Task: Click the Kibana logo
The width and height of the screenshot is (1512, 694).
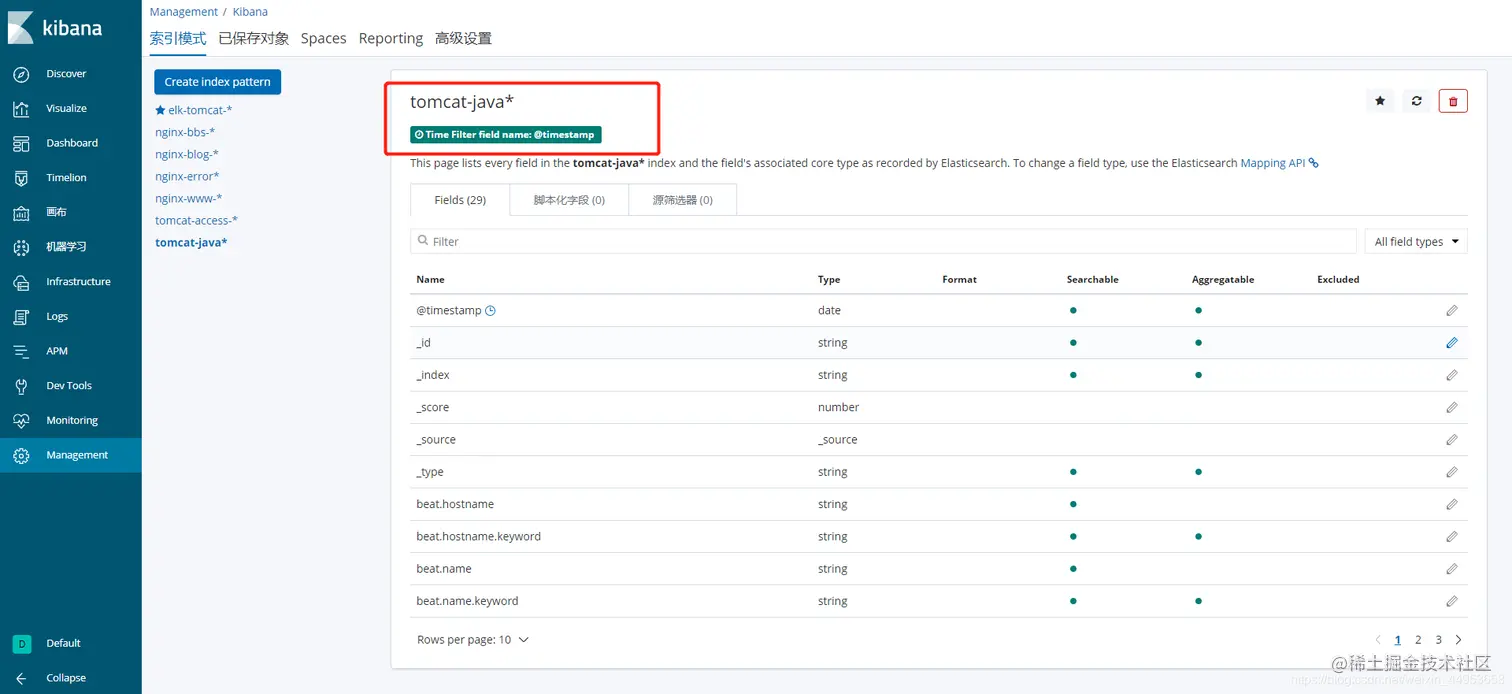Action: point(55,27)
